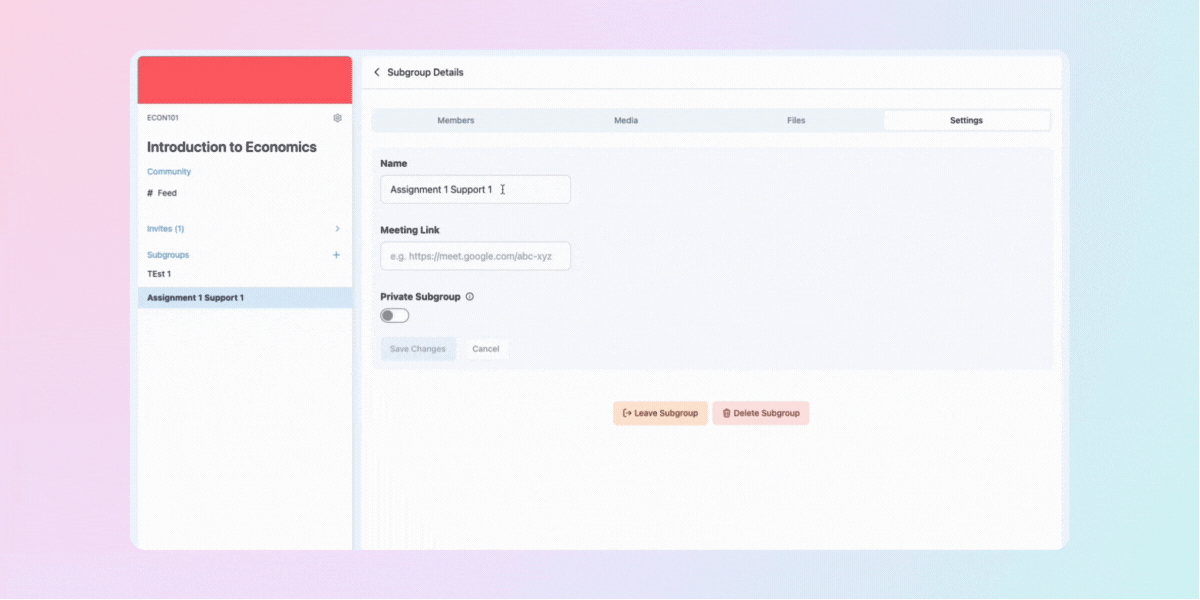
Task: Select the Assignment 1 Support 1 subgroup
Action: coord(245,298)
